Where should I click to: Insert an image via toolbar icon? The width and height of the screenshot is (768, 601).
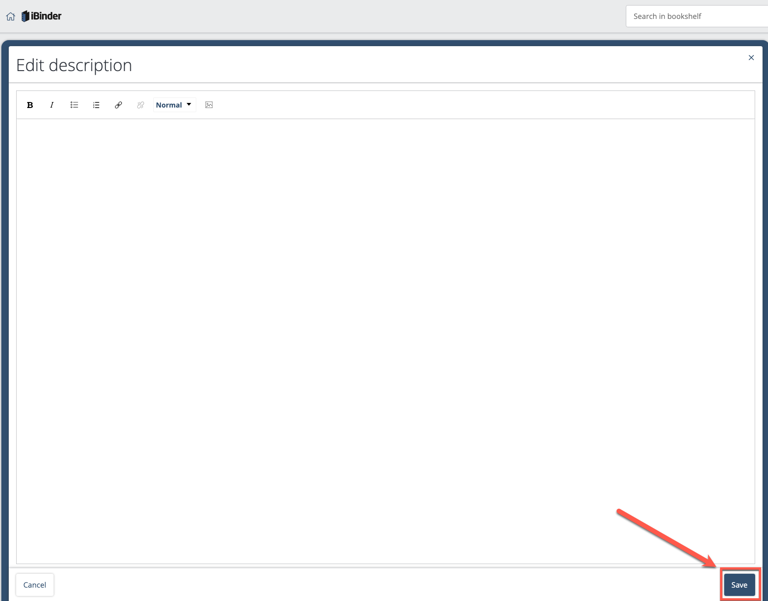click(209, 105)
